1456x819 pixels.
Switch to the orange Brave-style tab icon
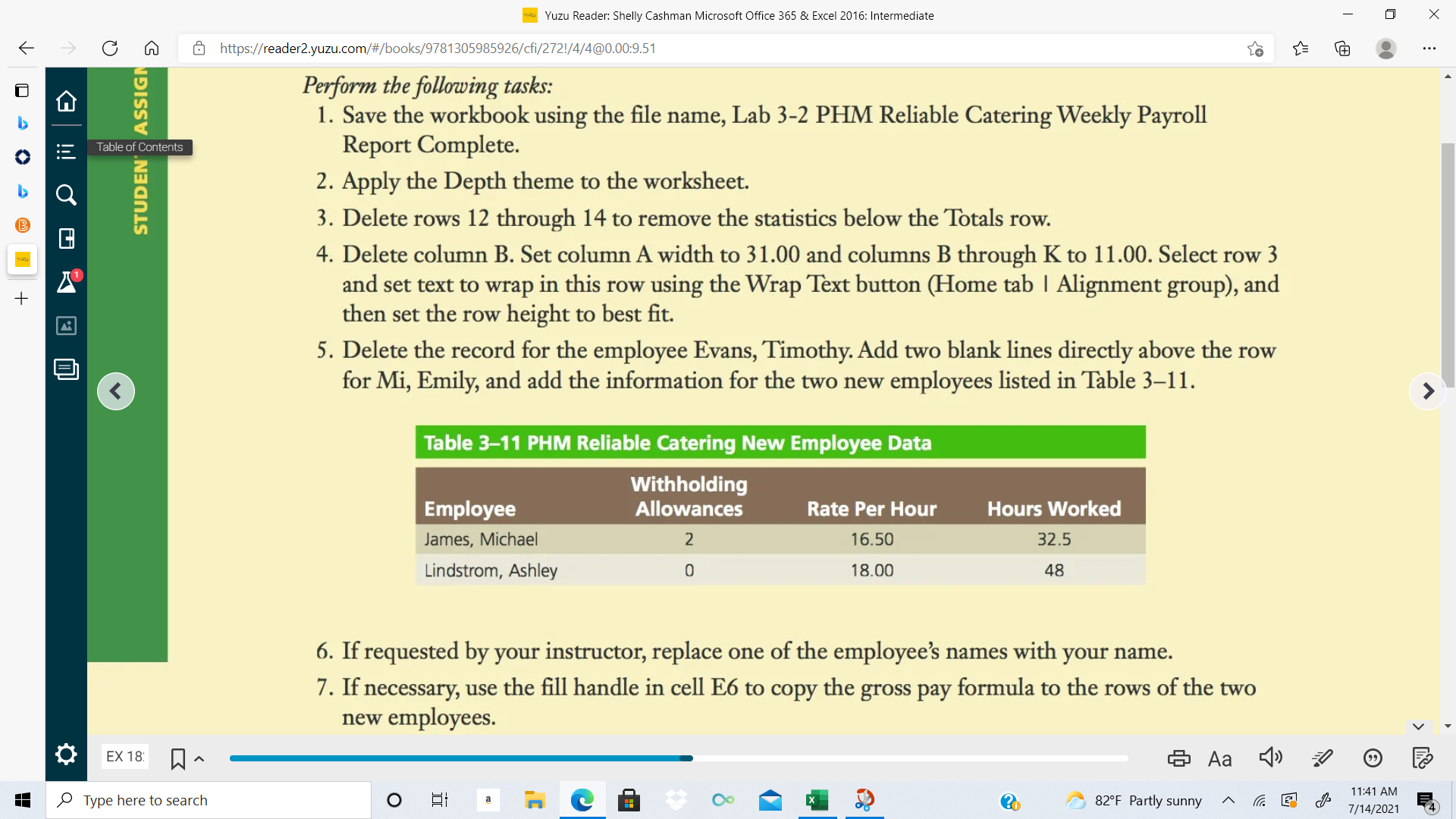23,225
